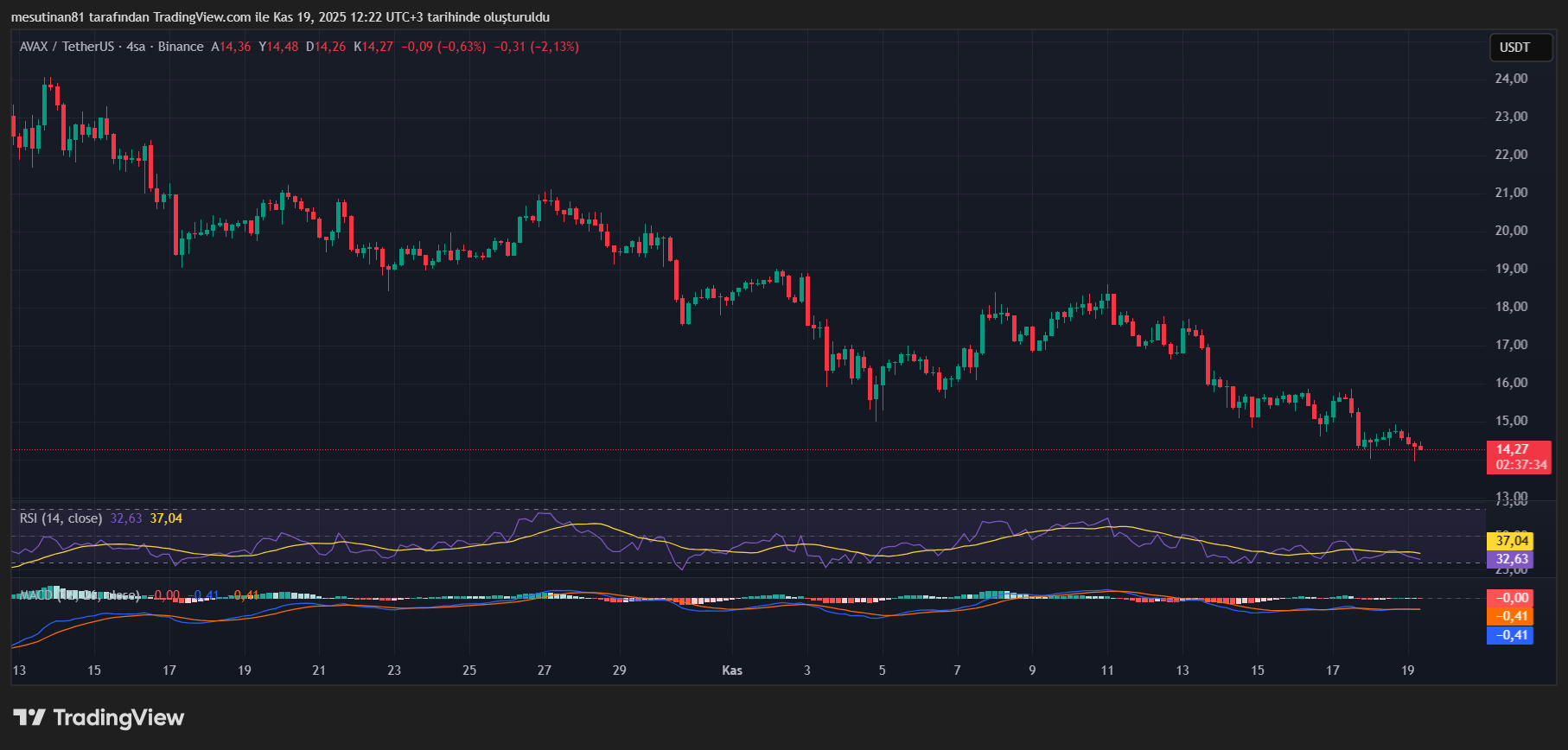Select the RSI (14, close) indicator label
Image resolution: width=1568 pixels, height=750 pixels.
(x=61, y=518)
